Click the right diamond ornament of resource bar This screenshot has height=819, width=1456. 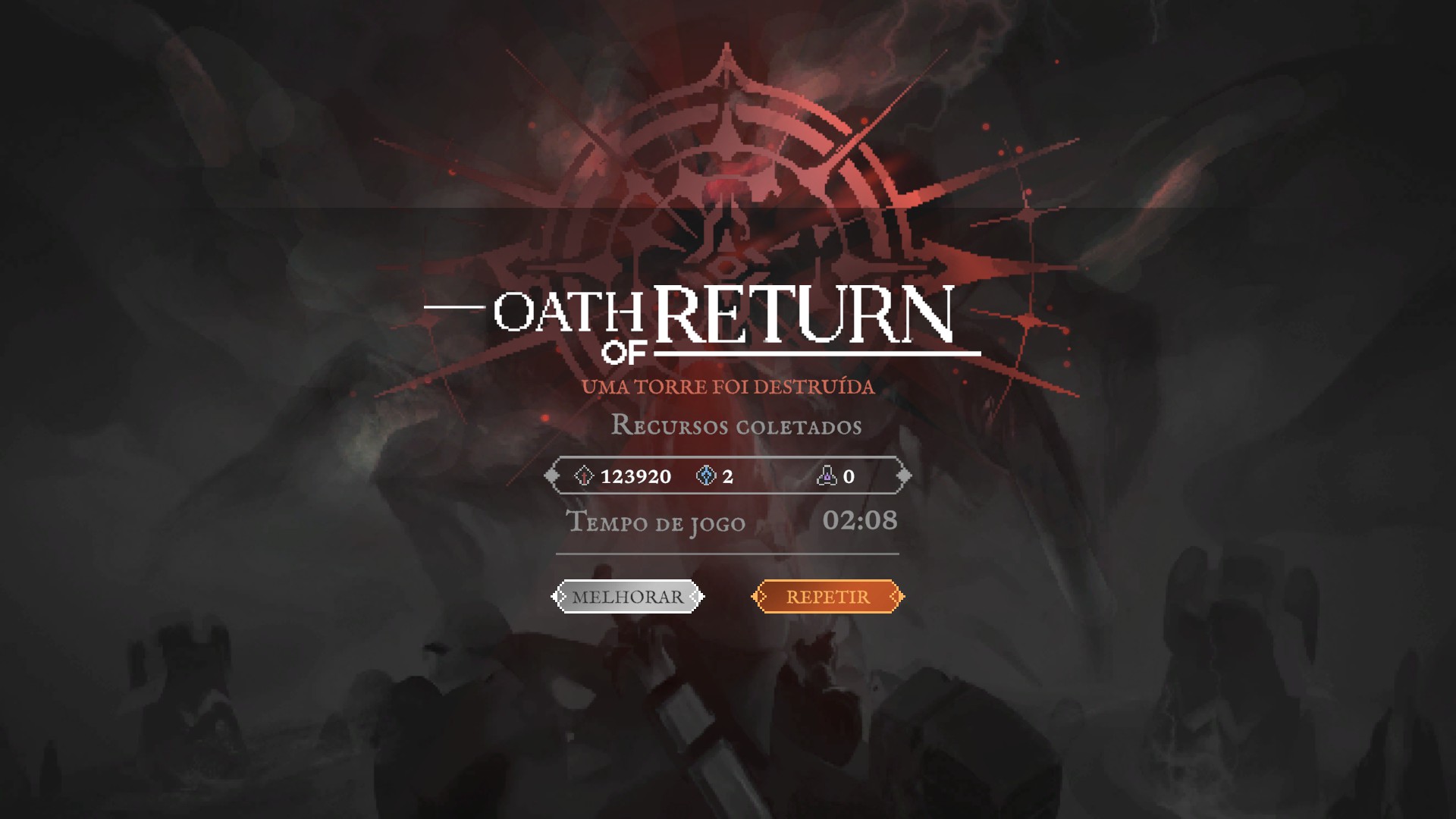[904, 476]
